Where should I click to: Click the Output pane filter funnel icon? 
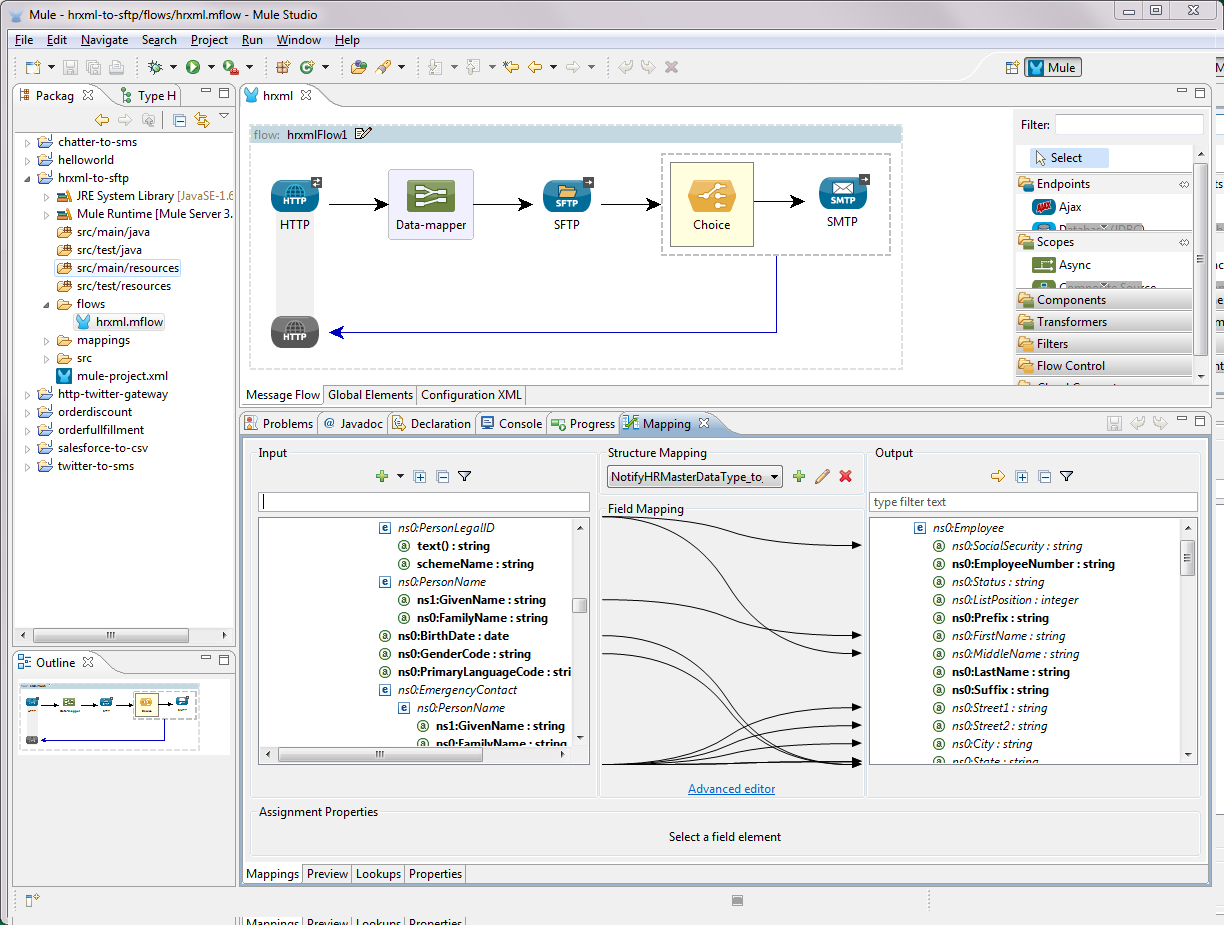pyautogui.click(x=1067, y=477)
